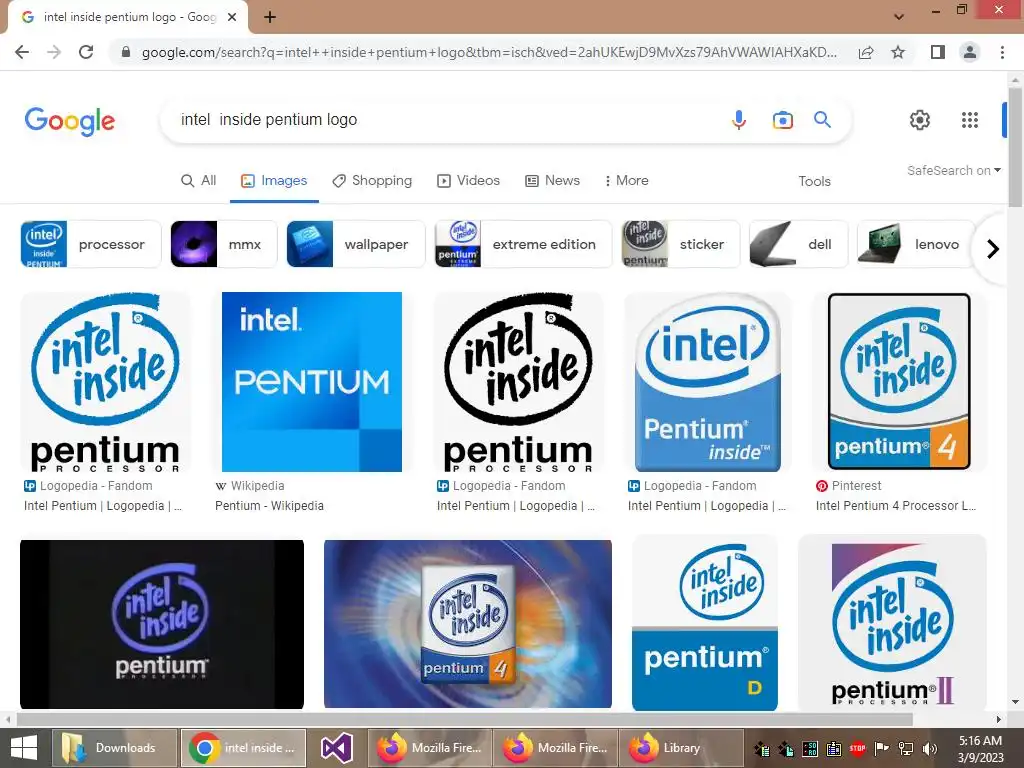Show more filter chips with right chevron
The height and width of the screenshot is (768, 1024).
(993, 249)
